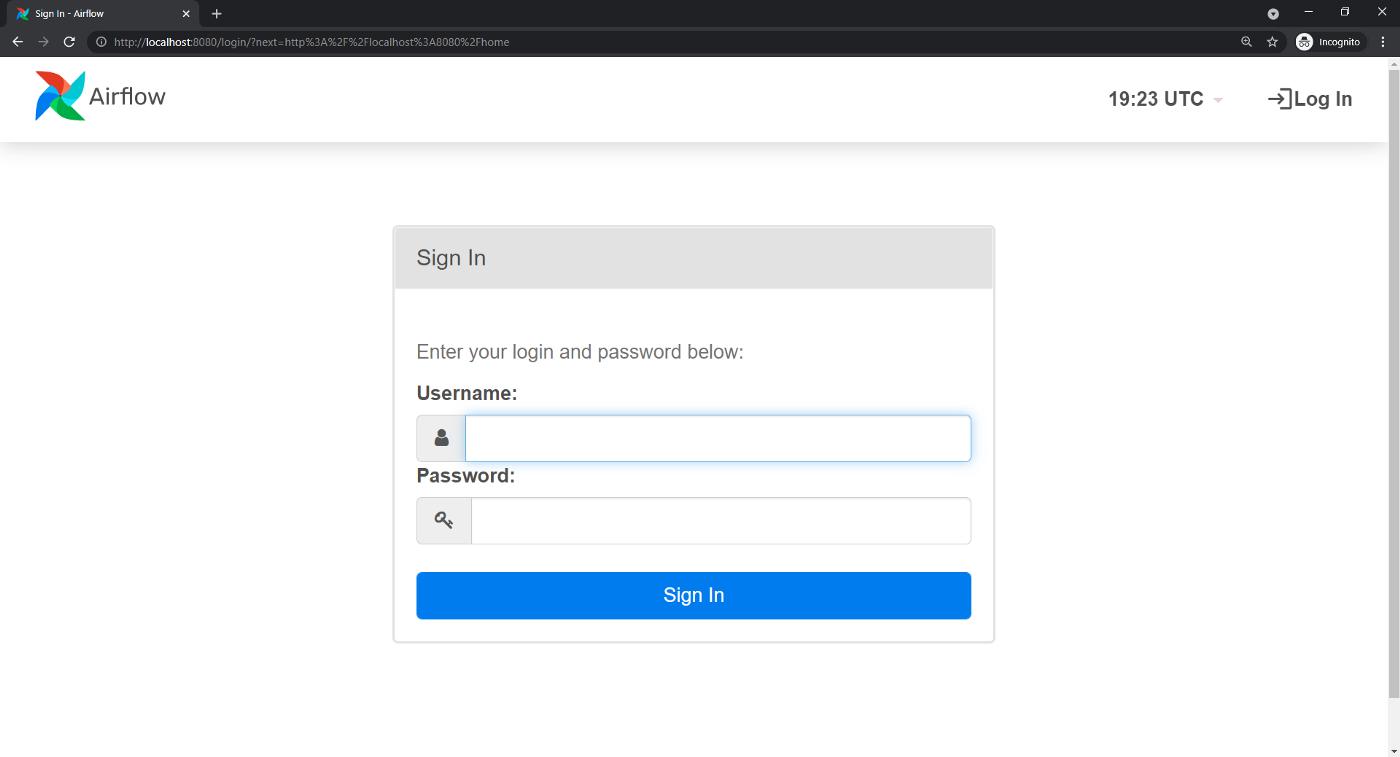
Task: Open the zoom magnifier icon in address bar
Action: pyautogui.click(x=1246, y=42)
